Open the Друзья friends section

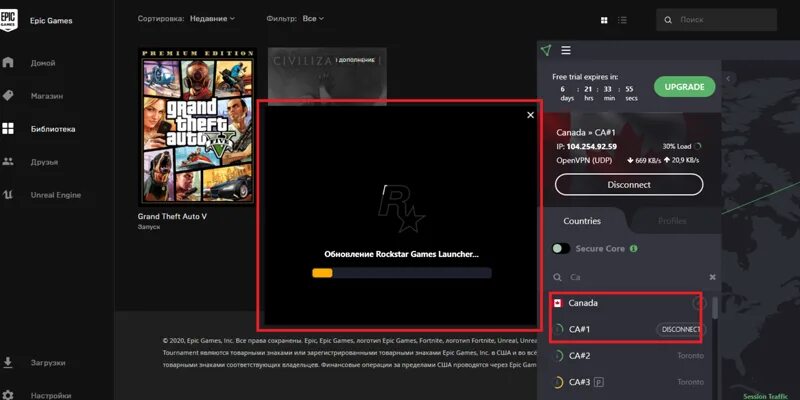(x=44, y=162)
